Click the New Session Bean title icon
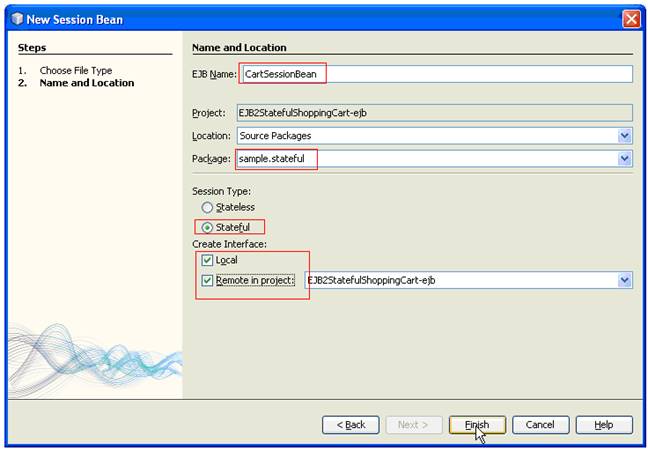Screen dimensions: 648x451 tap(17, 19)
